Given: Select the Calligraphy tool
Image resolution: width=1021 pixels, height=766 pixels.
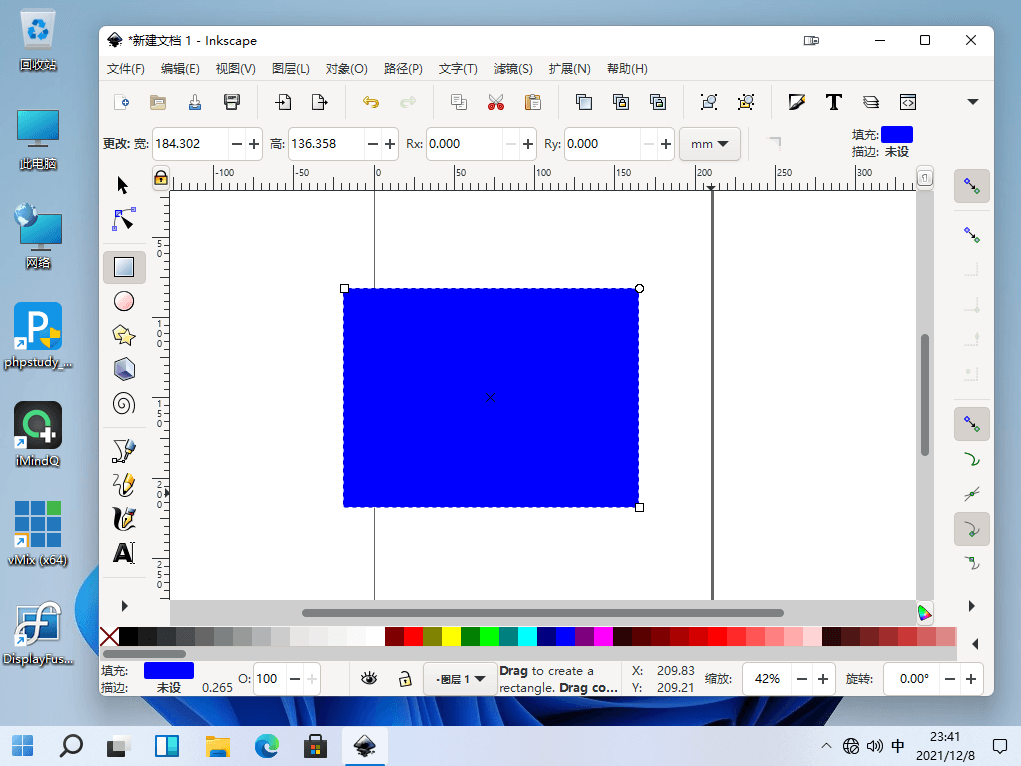Looking at the screenshot, I should [124, 519].
